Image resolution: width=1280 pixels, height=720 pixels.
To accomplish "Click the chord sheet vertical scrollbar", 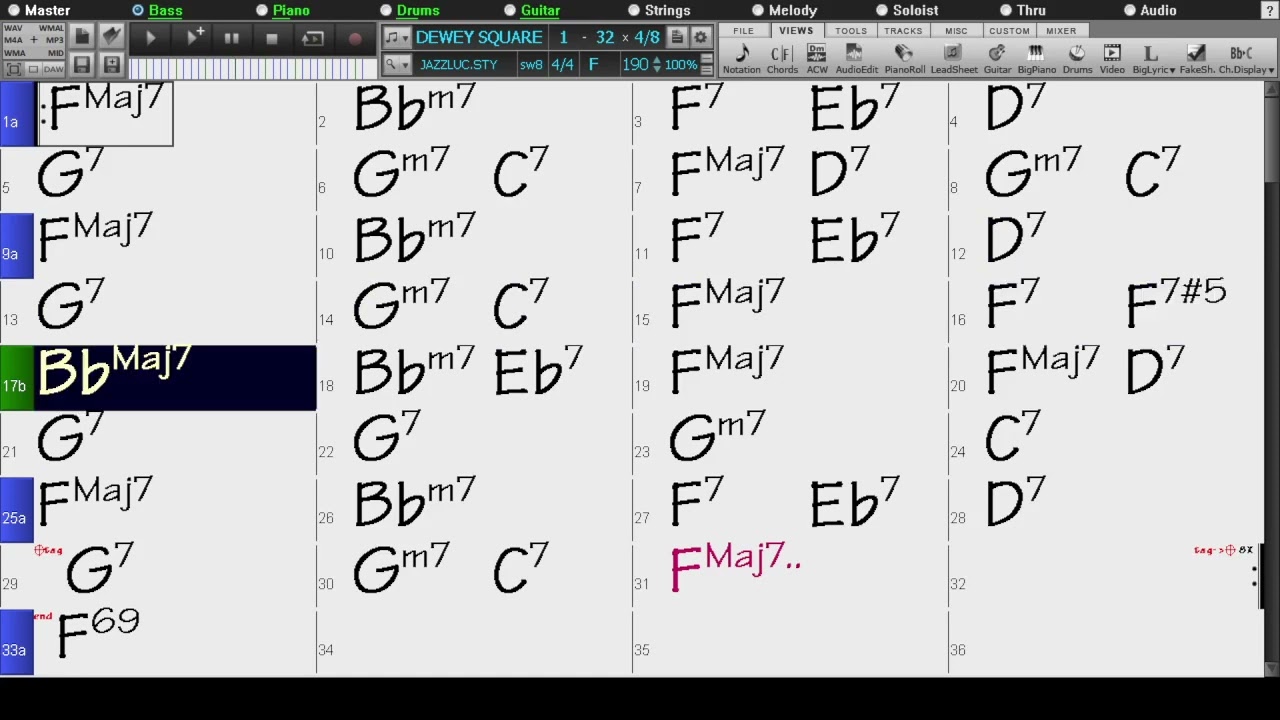I will (1272, 380).
